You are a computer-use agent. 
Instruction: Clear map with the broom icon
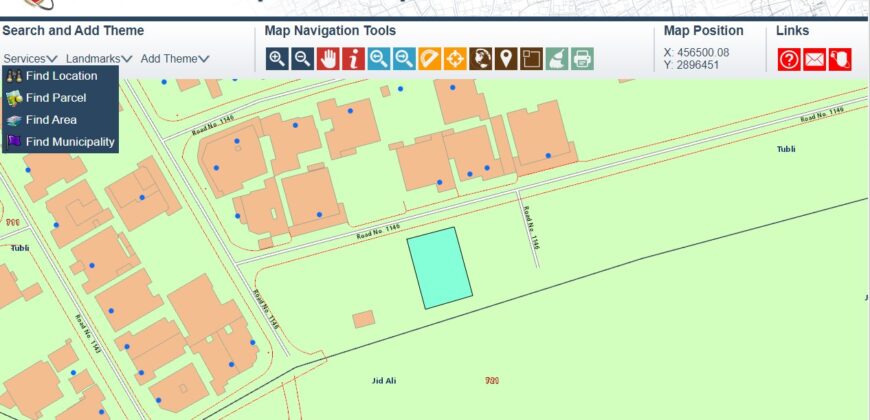[557, 58]
